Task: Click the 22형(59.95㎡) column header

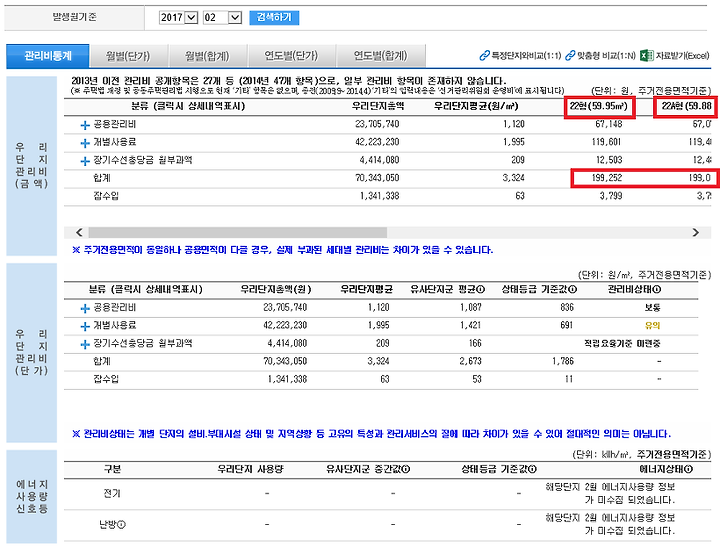Action: coord(599,107)
